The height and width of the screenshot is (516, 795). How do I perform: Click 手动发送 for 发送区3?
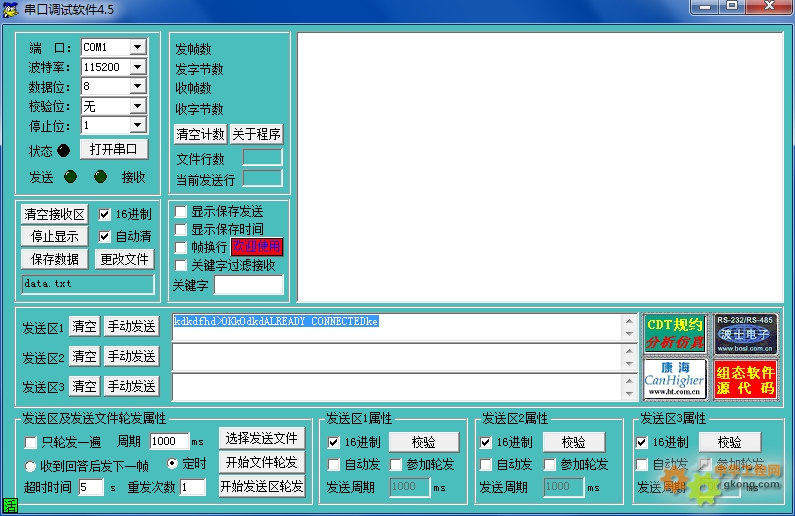point(131,386)
